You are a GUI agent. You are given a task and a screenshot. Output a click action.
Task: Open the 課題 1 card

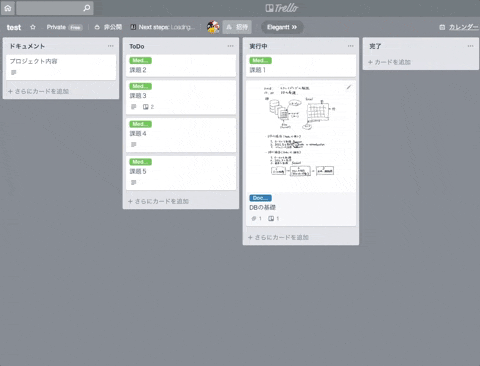click(x=301, y=66)
